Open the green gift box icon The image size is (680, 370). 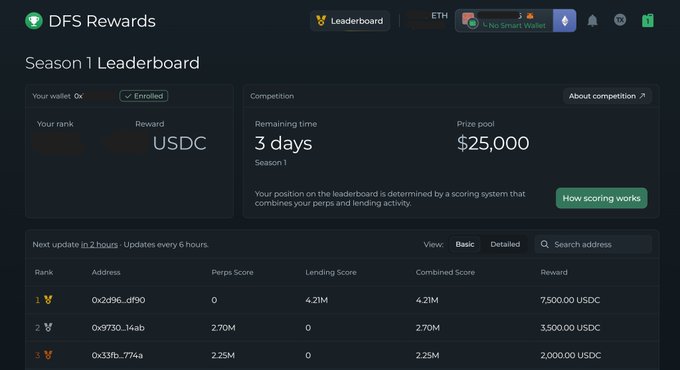pos(647,20)
